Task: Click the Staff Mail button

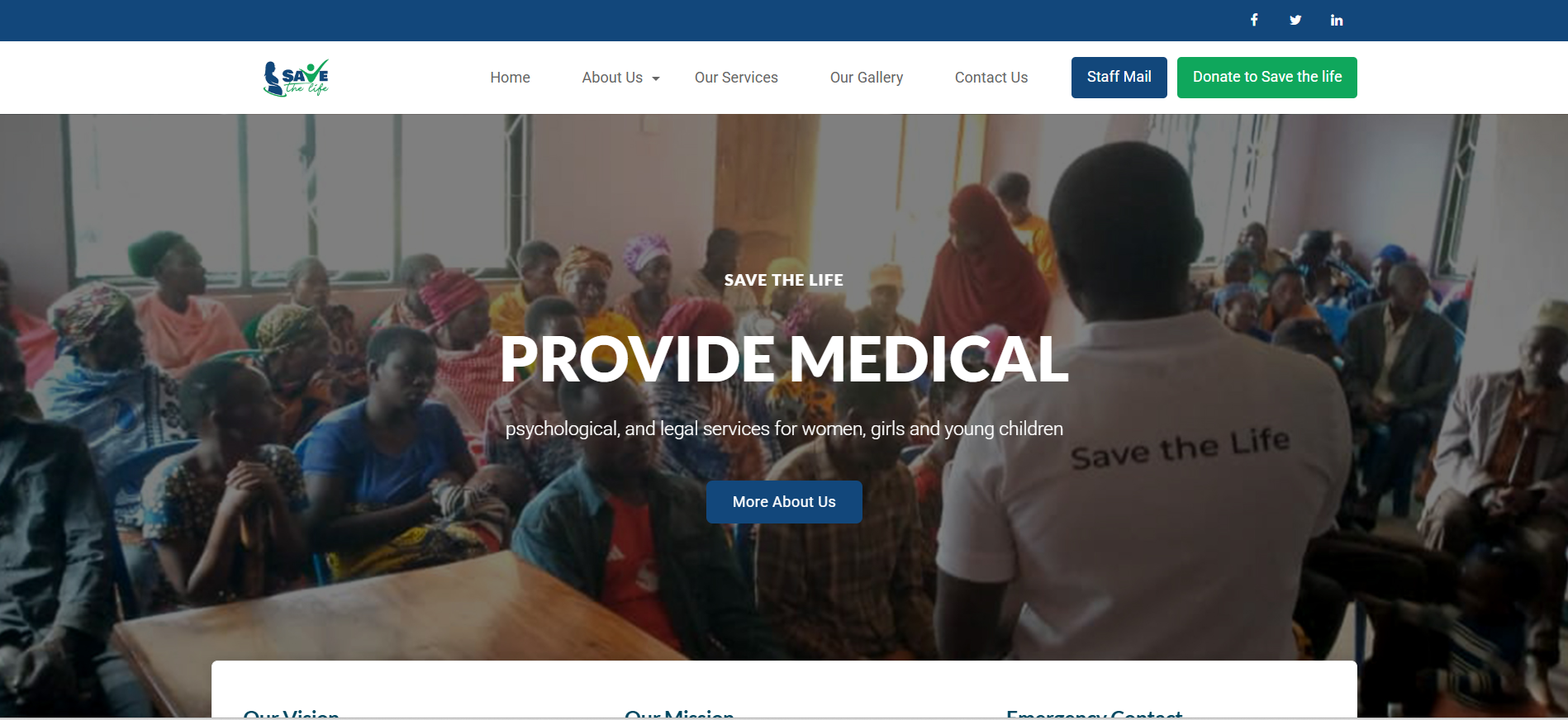Action: (x=1119, y=78)
